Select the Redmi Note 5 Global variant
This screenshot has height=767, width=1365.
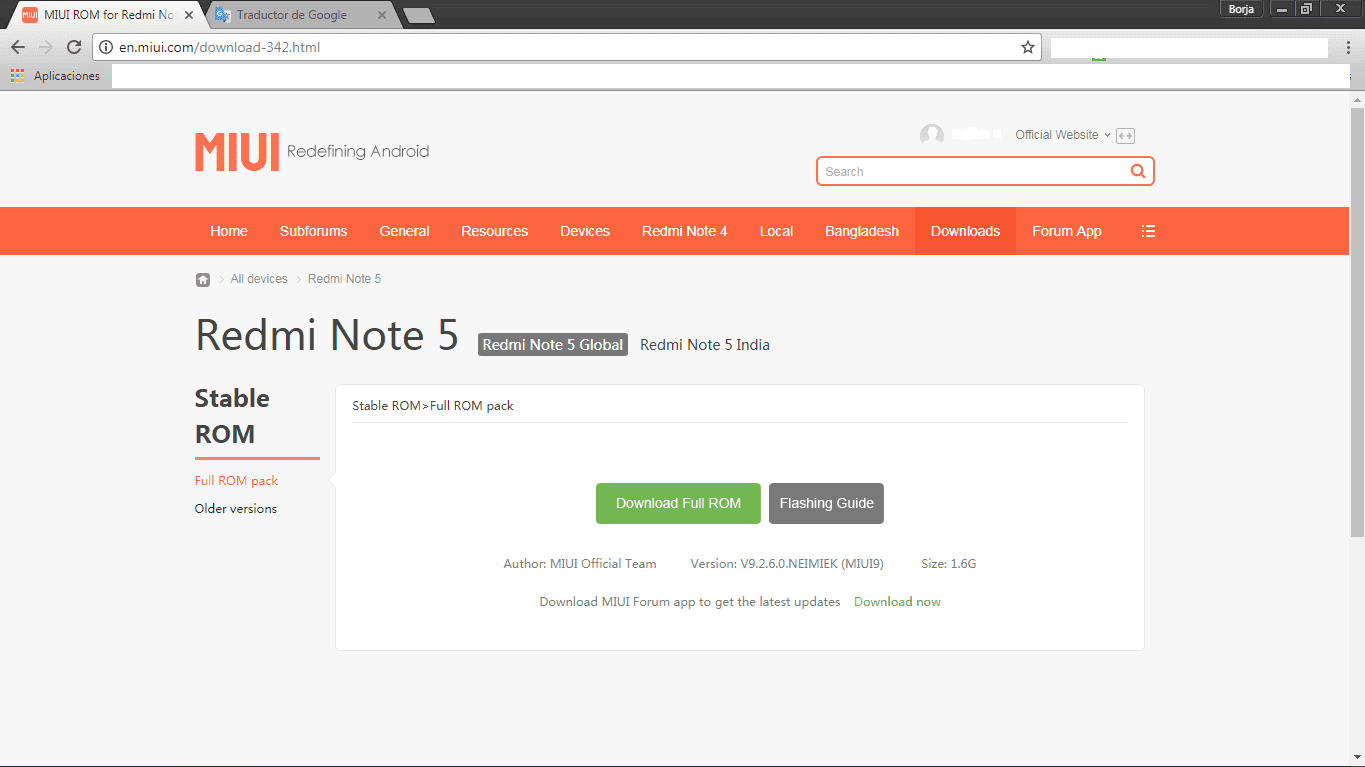click(x=553, y=344)
